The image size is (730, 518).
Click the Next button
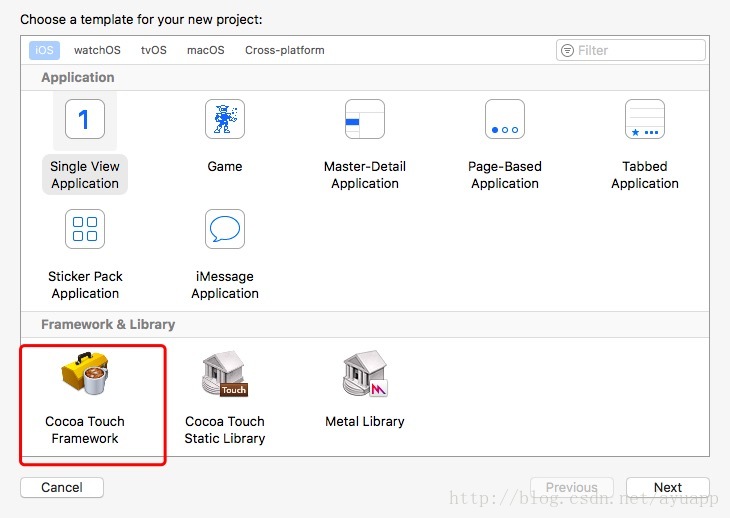click(668, 487)
